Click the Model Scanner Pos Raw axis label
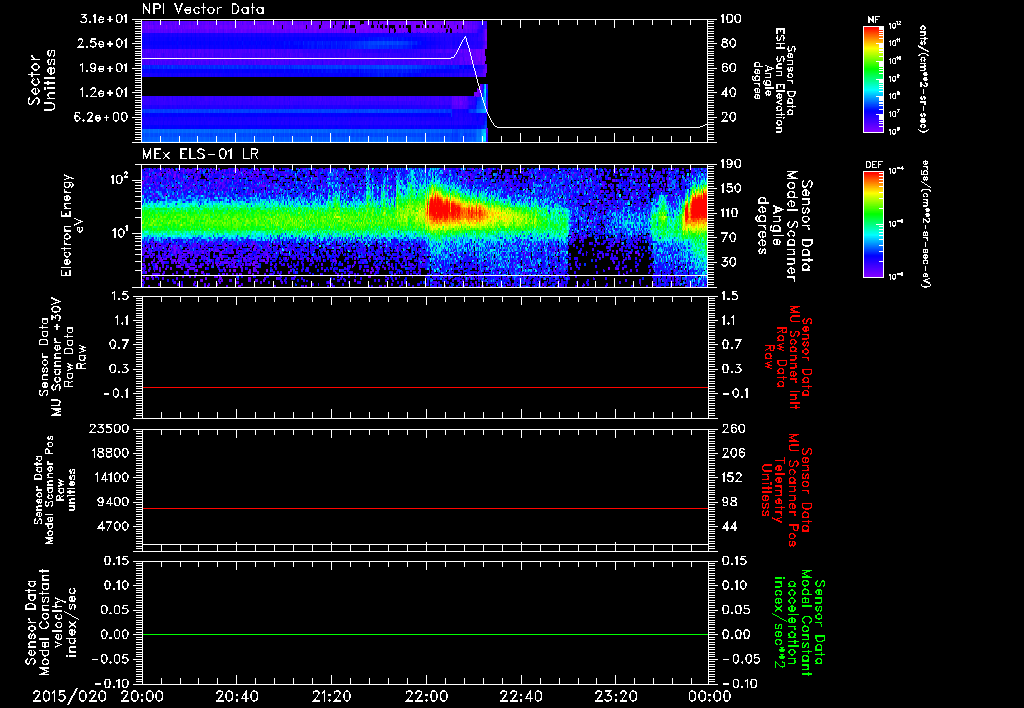1024x708 pixels. click(x=55, y=490)
